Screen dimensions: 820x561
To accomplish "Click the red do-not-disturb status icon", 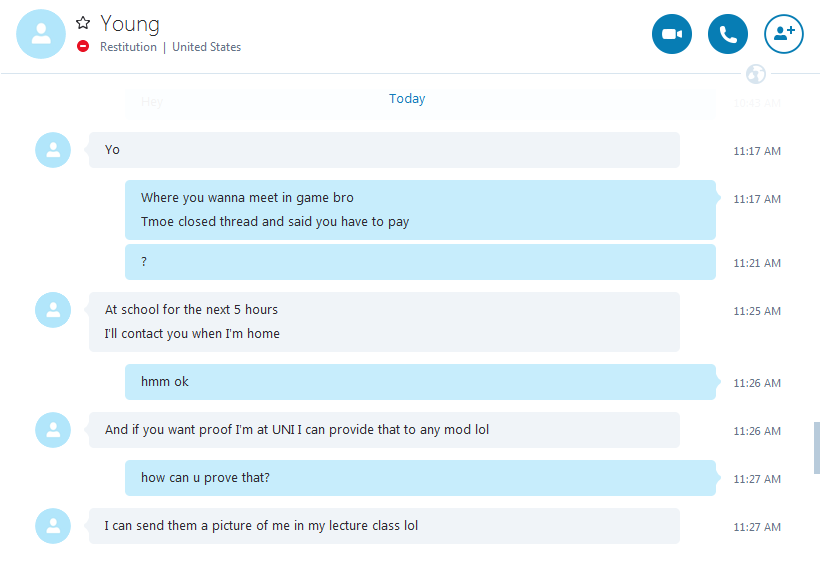I will click(x=83, y=46).
